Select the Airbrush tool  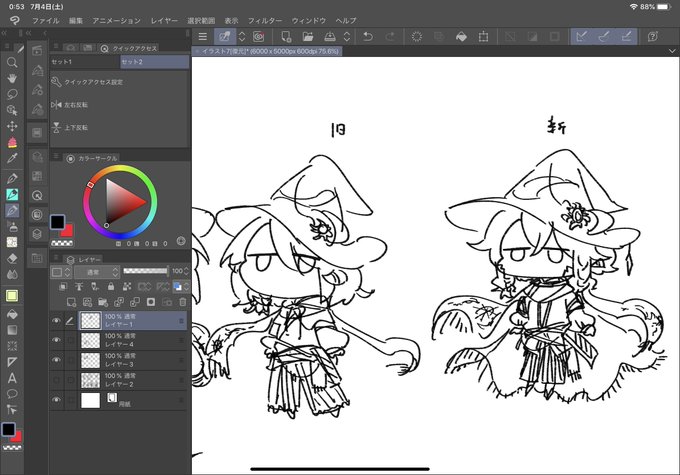[12, 226]
